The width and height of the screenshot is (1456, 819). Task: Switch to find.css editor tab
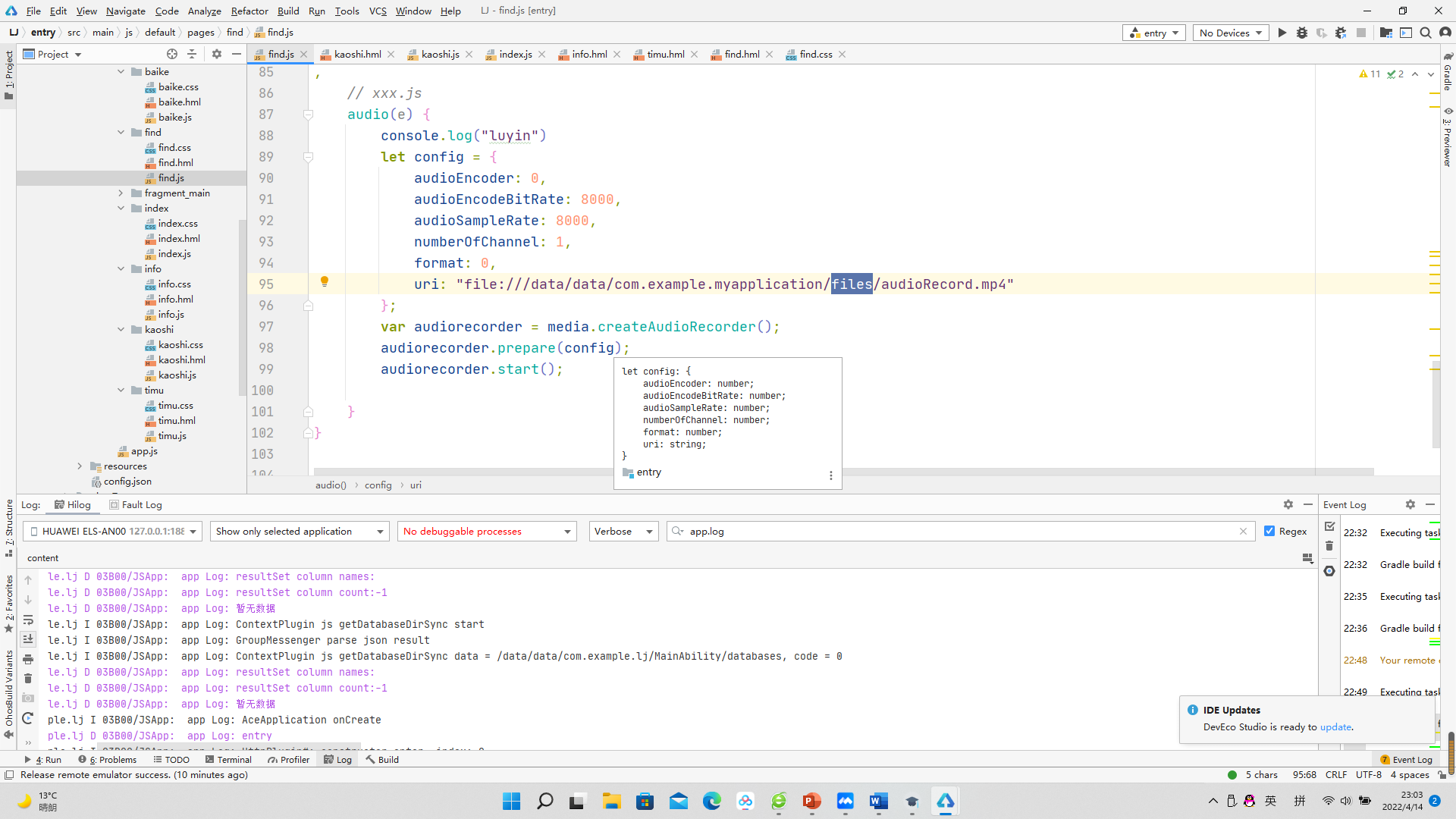(815, 54)
